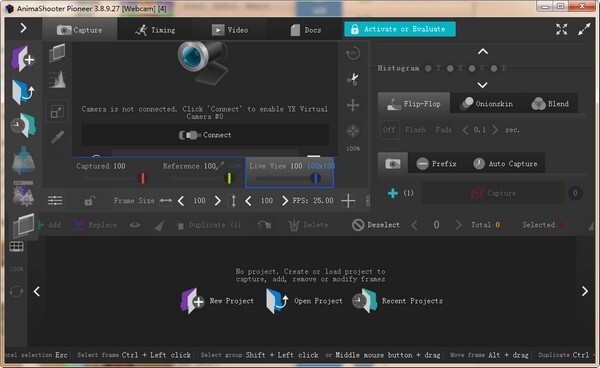The width and height of the screenshot is (600, 368).
Task: Click Recent Projects in the frames area
Action: pyautogui.click(x=397, y=301)
